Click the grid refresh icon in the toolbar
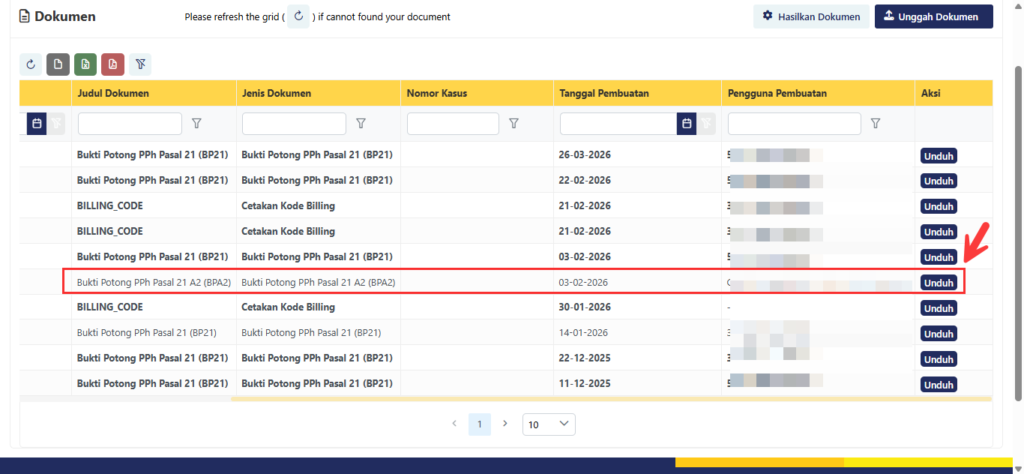Viewport: 1024px width, 474px height. (x=31, y=64)
